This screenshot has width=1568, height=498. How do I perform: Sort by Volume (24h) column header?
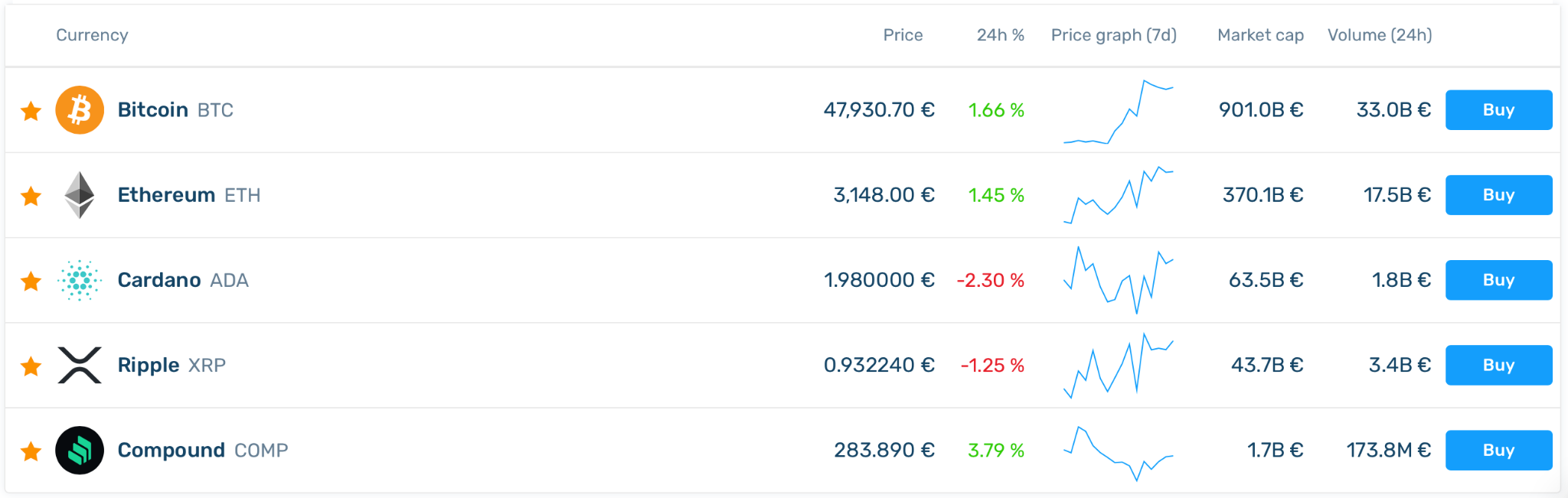(x=1380, y=35)
